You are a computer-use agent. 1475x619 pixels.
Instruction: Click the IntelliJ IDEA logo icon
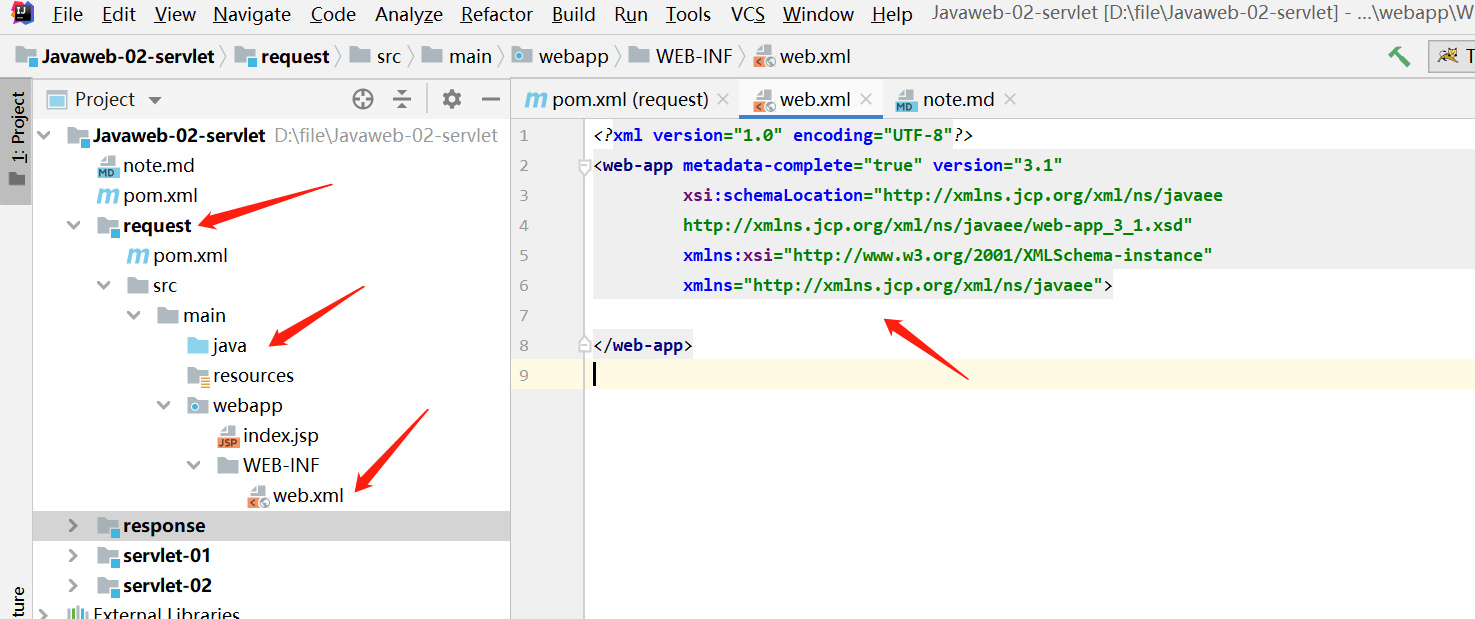pos(23,14)
